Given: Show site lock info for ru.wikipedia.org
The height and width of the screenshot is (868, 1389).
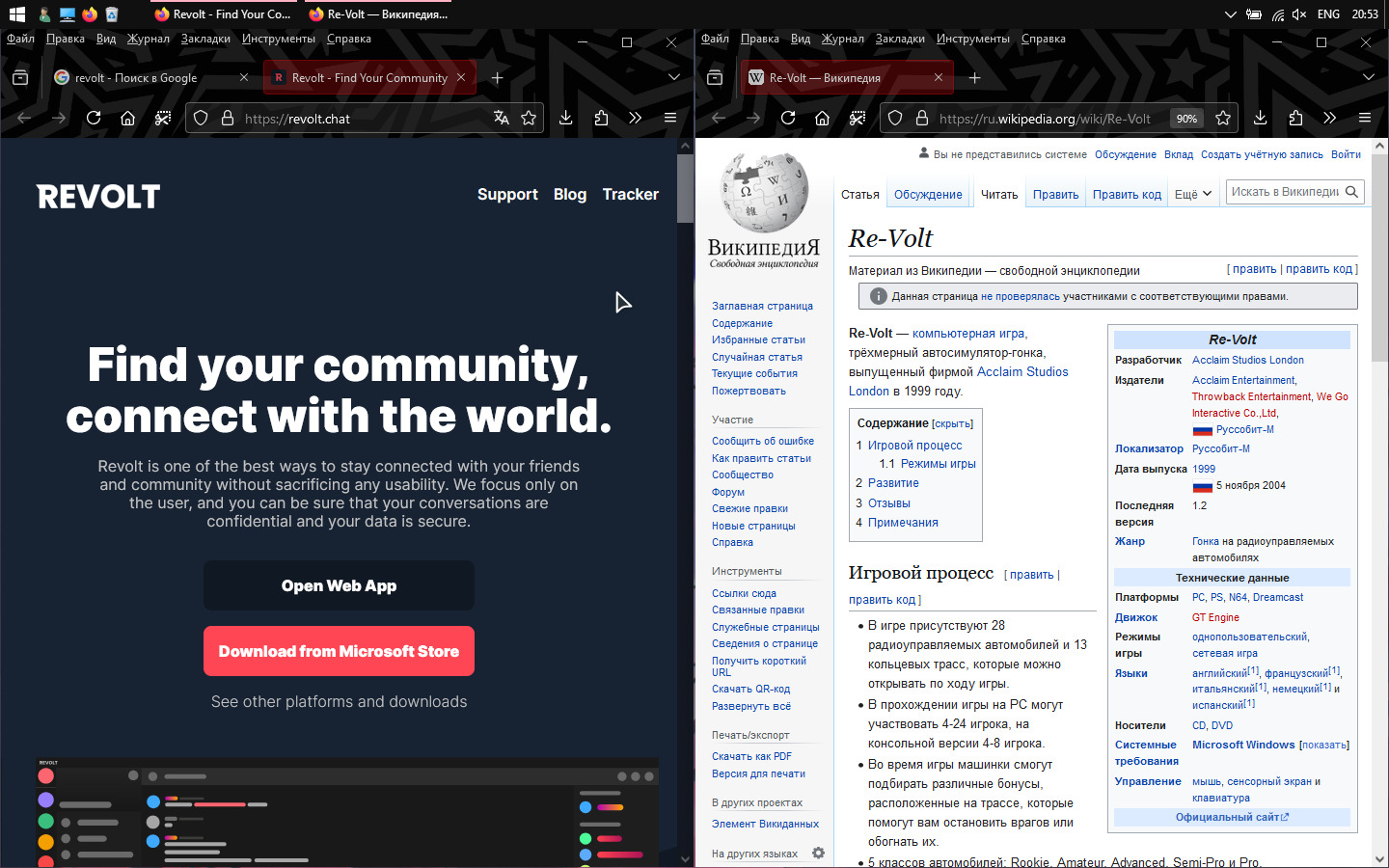Looking at the screenshot, I should [x=922, y=118].
